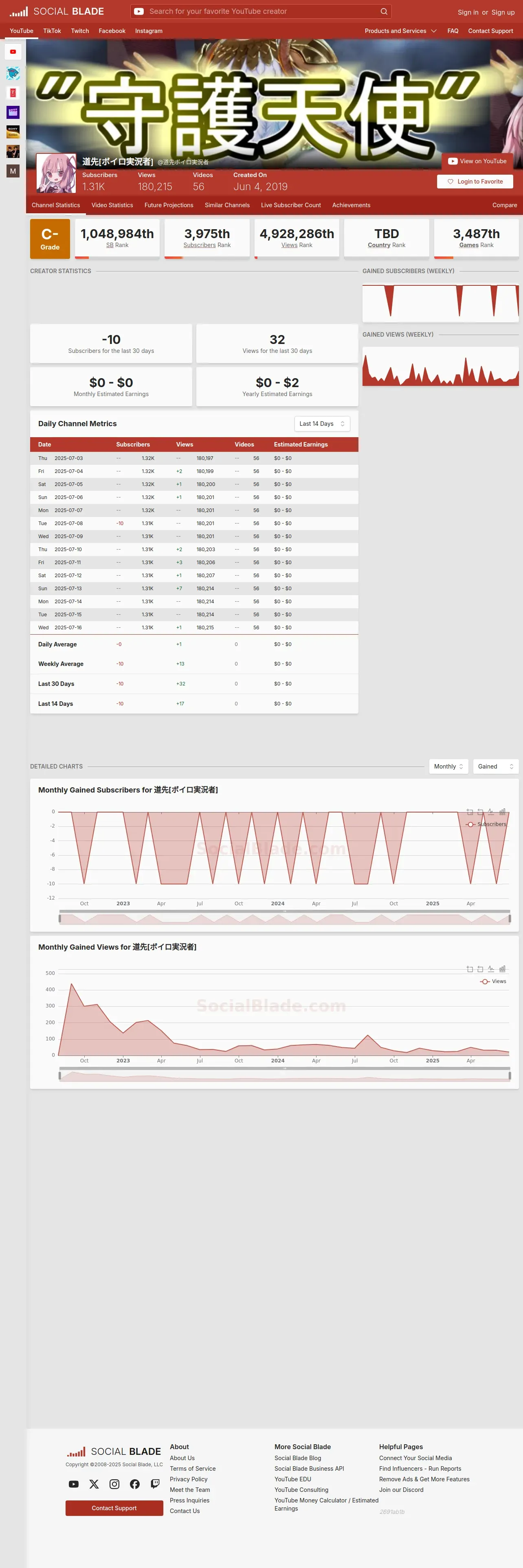Click the View on YouTube button
The image size is (523, 1568).
pos(477,161)
